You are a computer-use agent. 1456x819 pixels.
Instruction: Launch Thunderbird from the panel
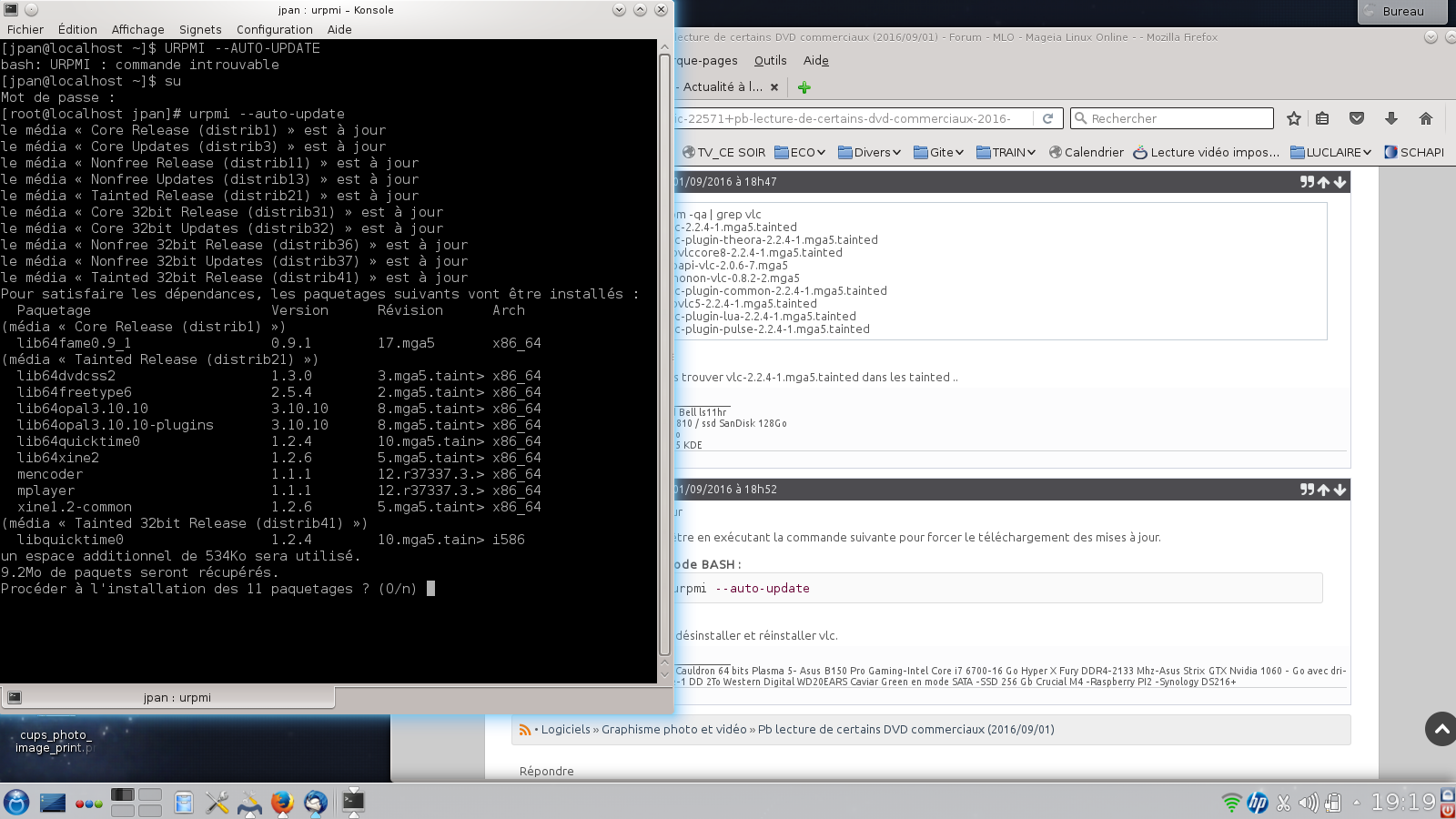coord(315,802)
